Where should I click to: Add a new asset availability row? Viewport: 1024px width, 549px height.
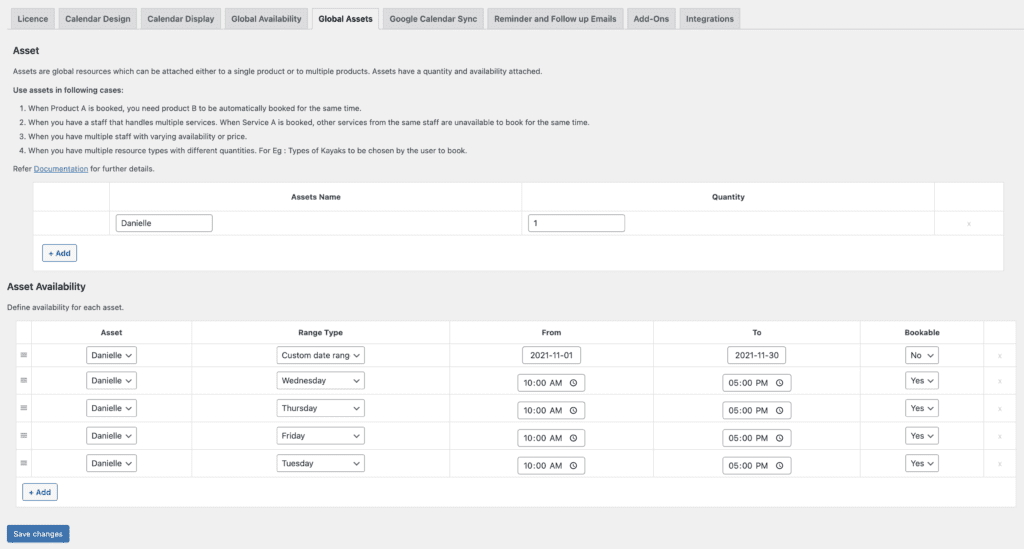click(40, 492)
